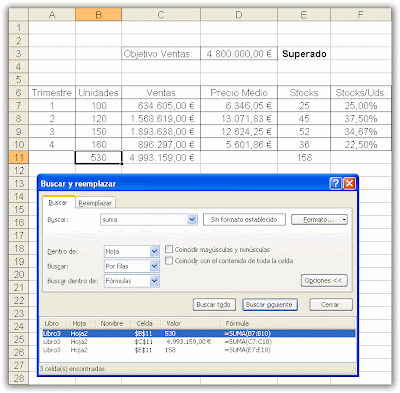Select row 3 header

19,54
